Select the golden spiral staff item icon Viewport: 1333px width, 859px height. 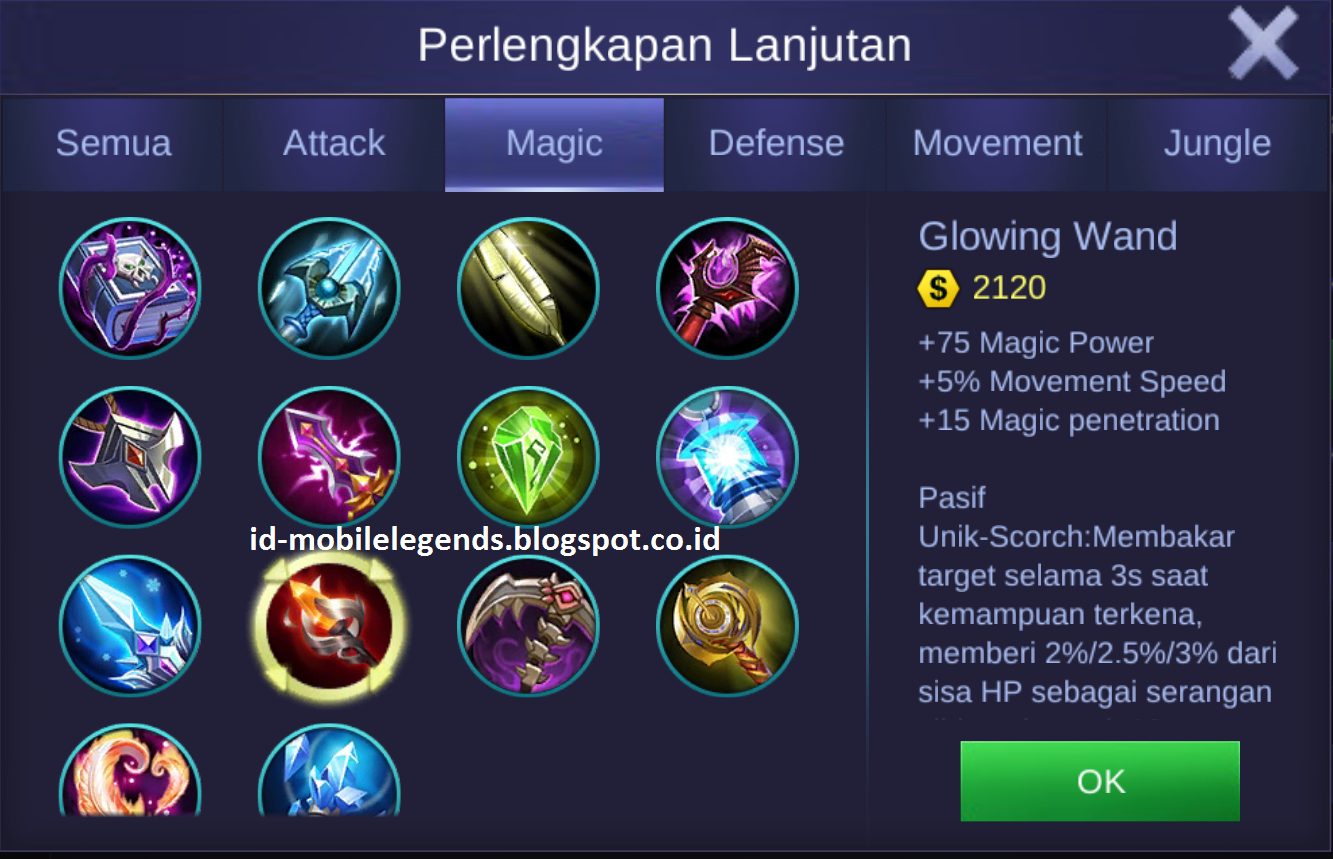[x=727, y=626]
